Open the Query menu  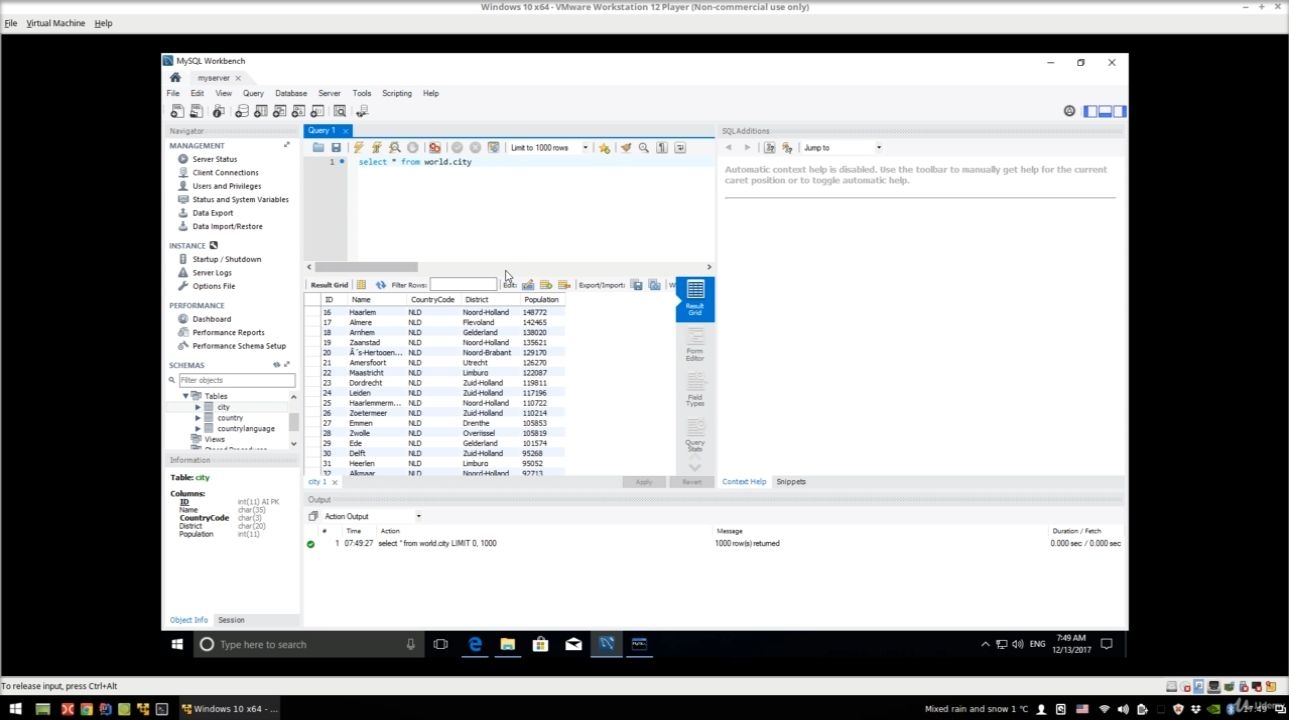pyautogui.click(x=253, y=93)
